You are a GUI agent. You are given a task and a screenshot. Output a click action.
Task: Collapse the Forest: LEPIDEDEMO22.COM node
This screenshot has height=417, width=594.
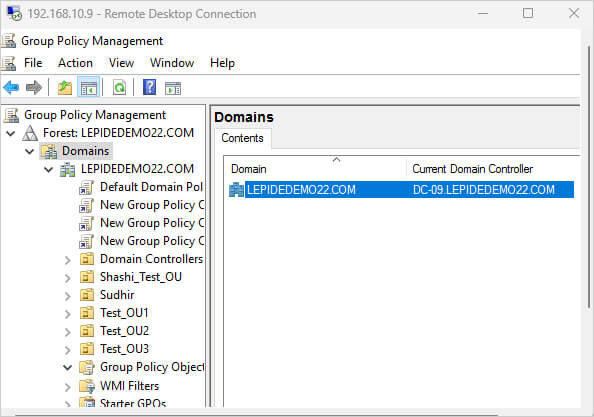point(11,133)
